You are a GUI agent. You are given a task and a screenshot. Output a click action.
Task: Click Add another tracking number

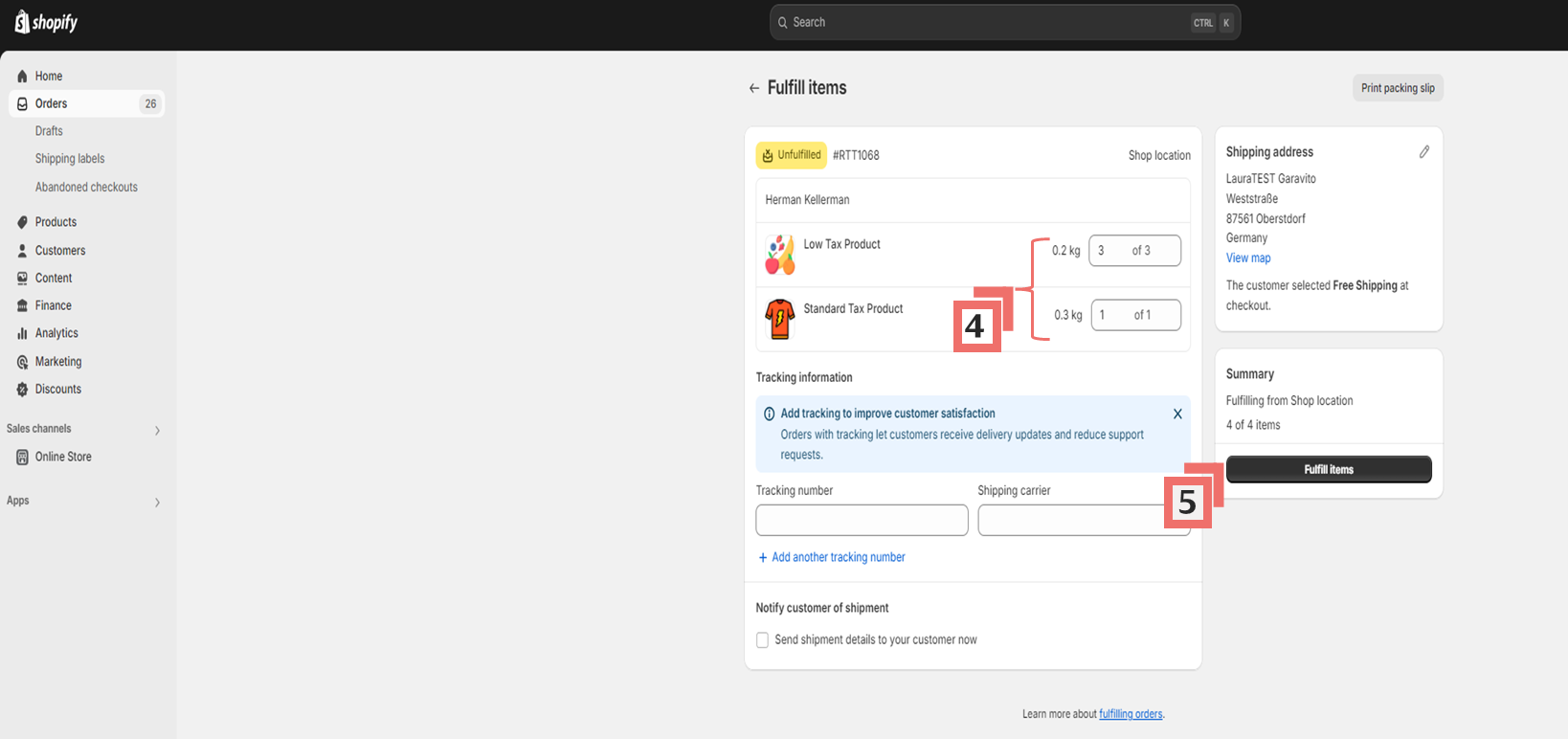(838, 557)
